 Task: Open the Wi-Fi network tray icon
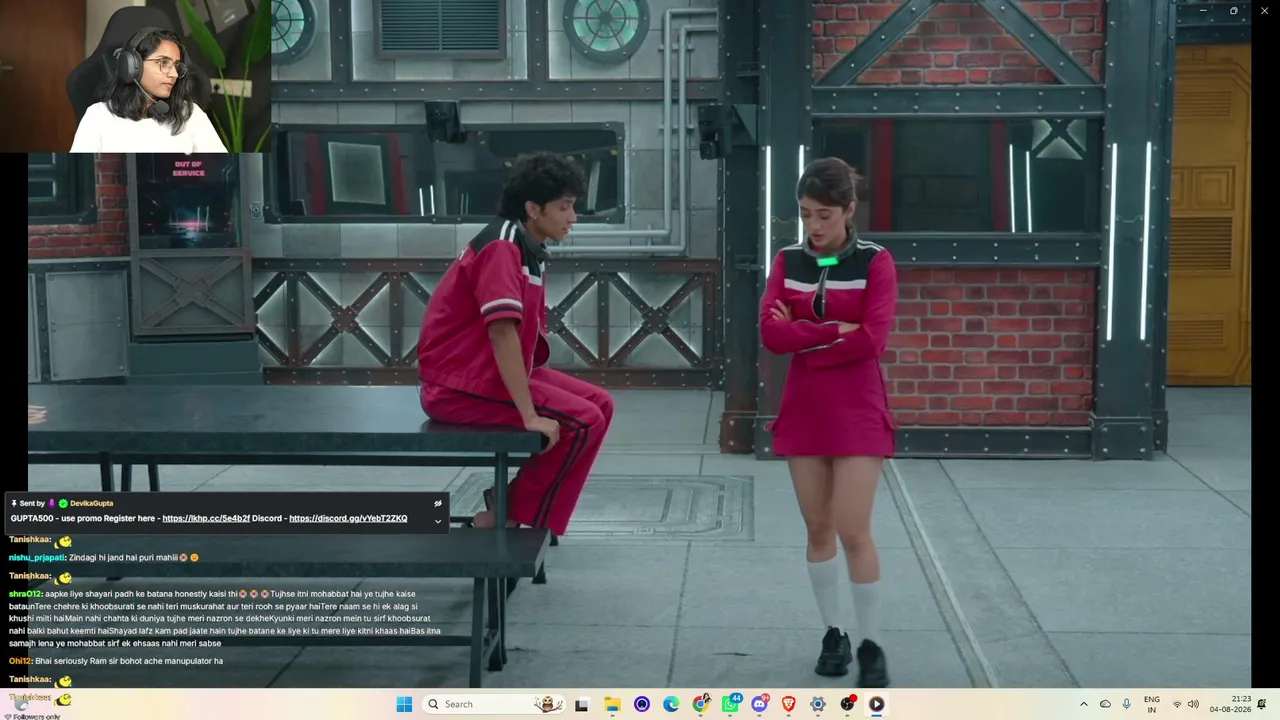tap(1177, 704)
